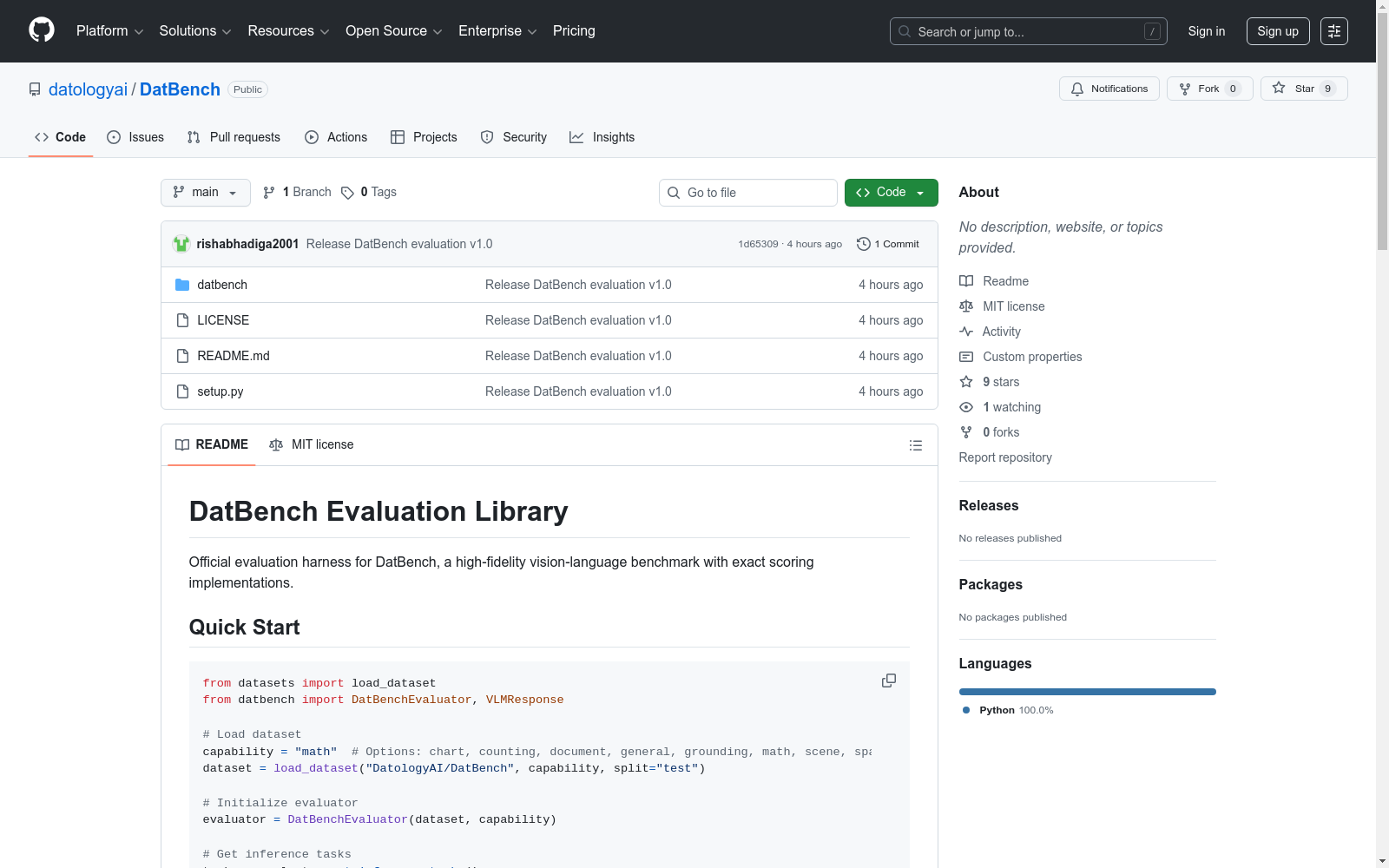Click the Fork button
Viewport: 1389px width, 868px height.
(x=1210, y=89)
